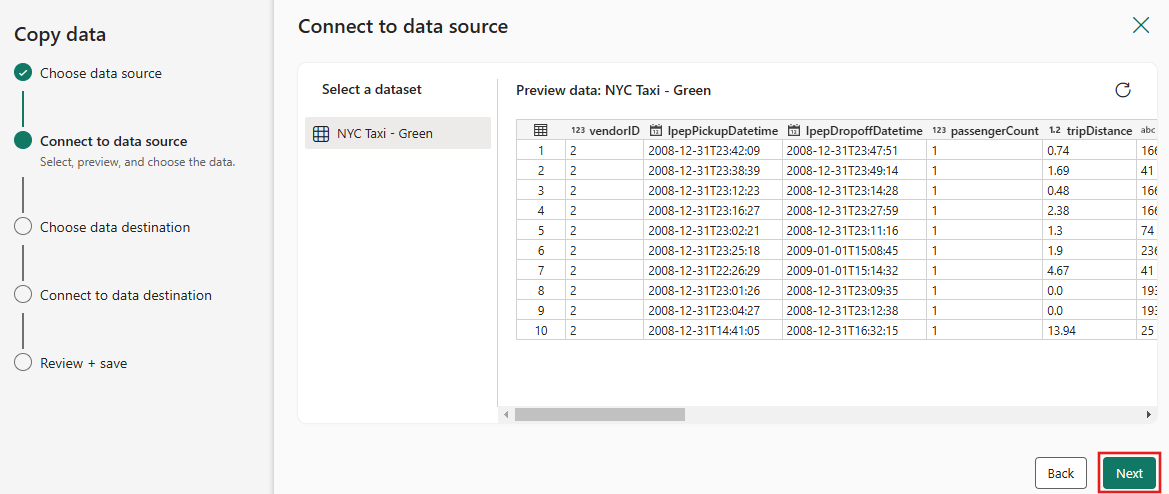1169x494 pixels.
Task: Open the Review + save step
Action: tap(83, 363)
